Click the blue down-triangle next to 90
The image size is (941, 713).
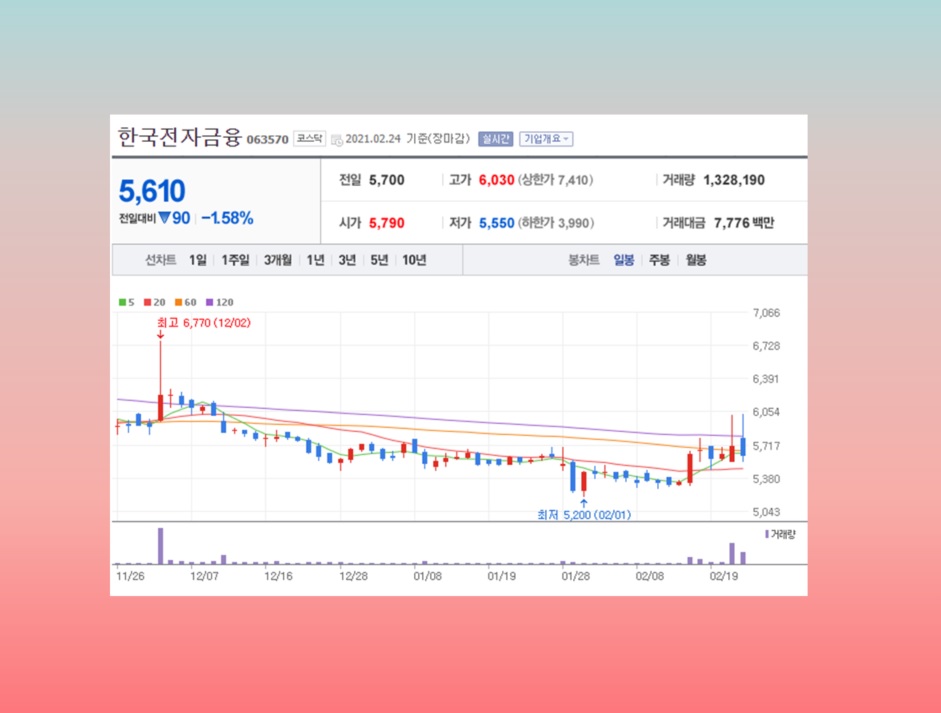coord(164,218)
